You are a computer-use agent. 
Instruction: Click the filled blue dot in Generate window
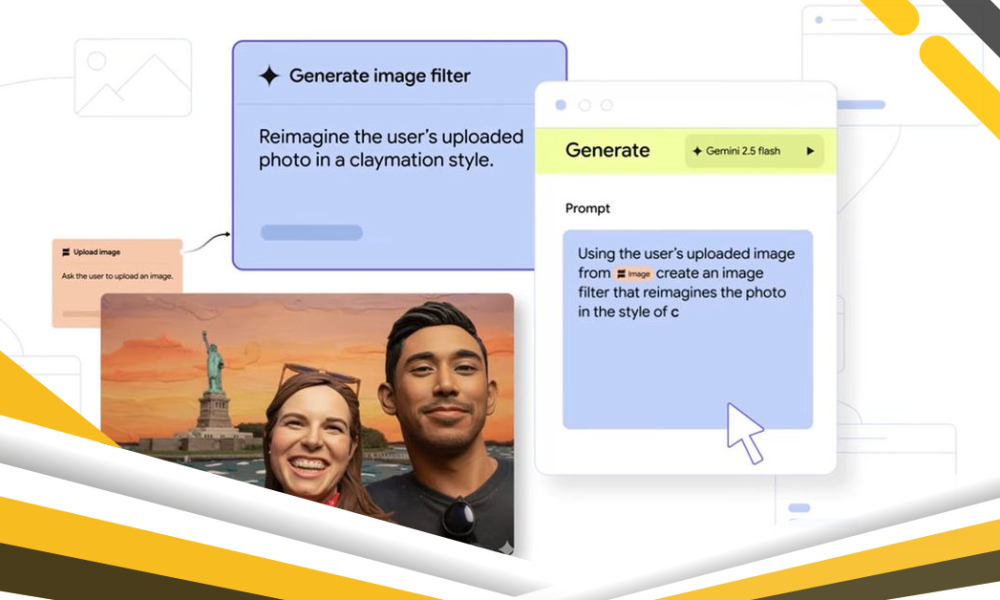(x=560, y=105)
